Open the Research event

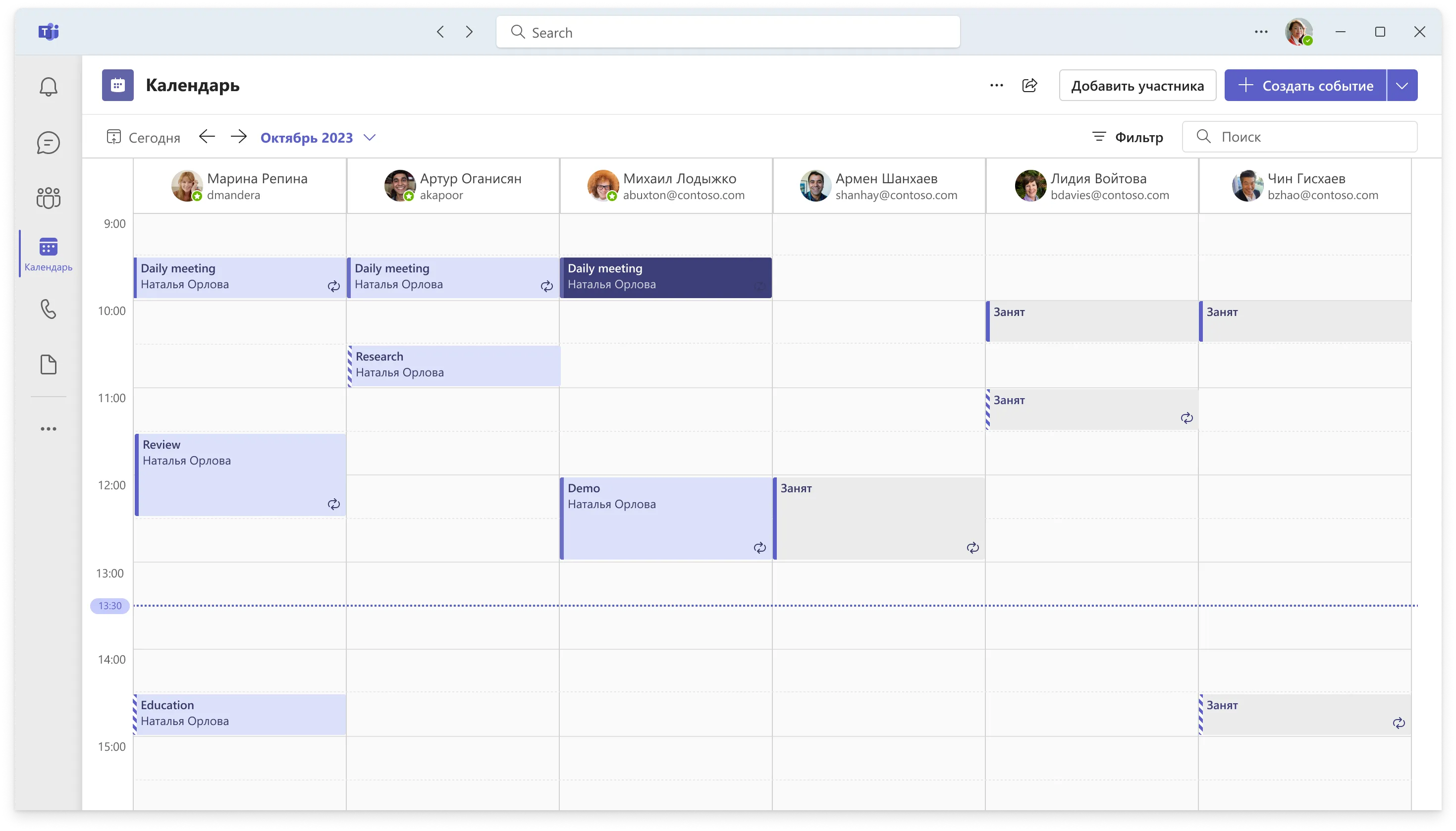tap(454, 365)
